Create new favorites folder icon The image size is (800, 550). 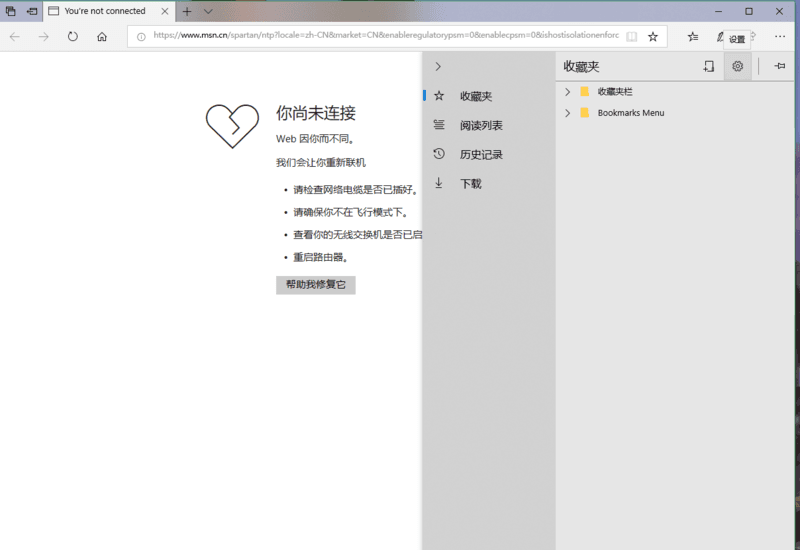pos(709,66)
